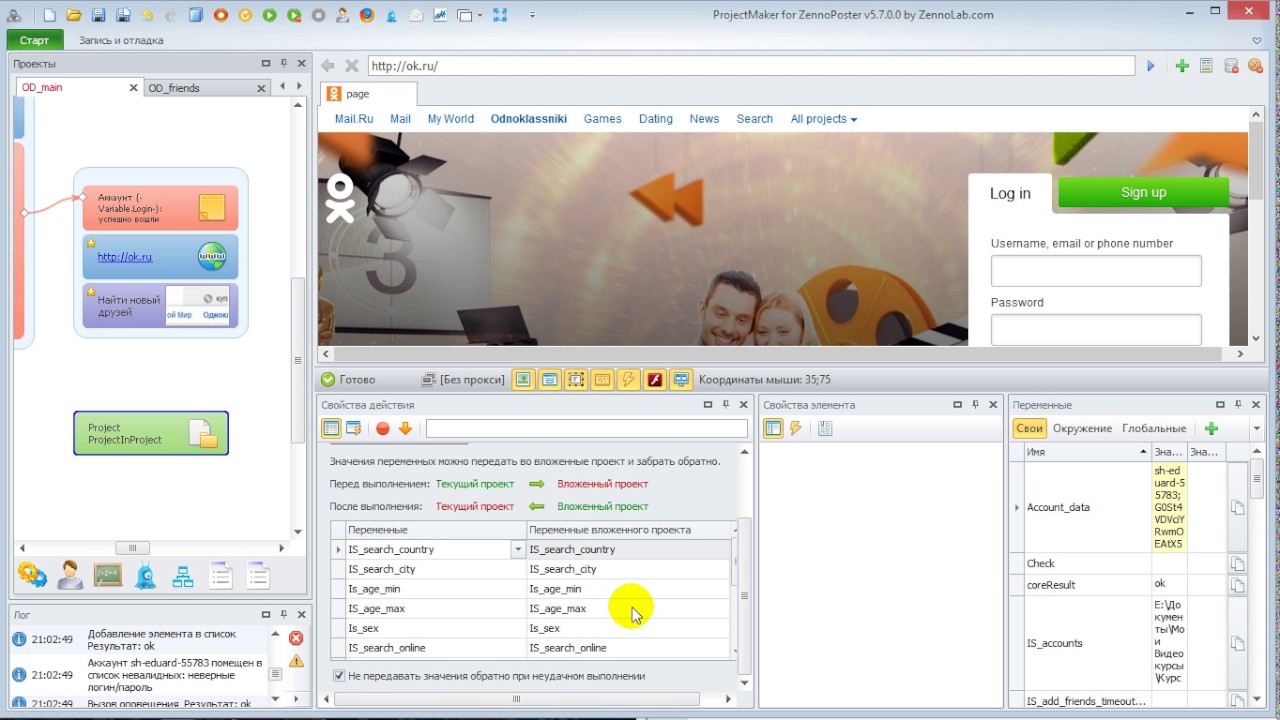Viewport: 1280px width, 720px height.
Task: Copy the coreResult variable value icon
Action: [x=1237, y=585]
